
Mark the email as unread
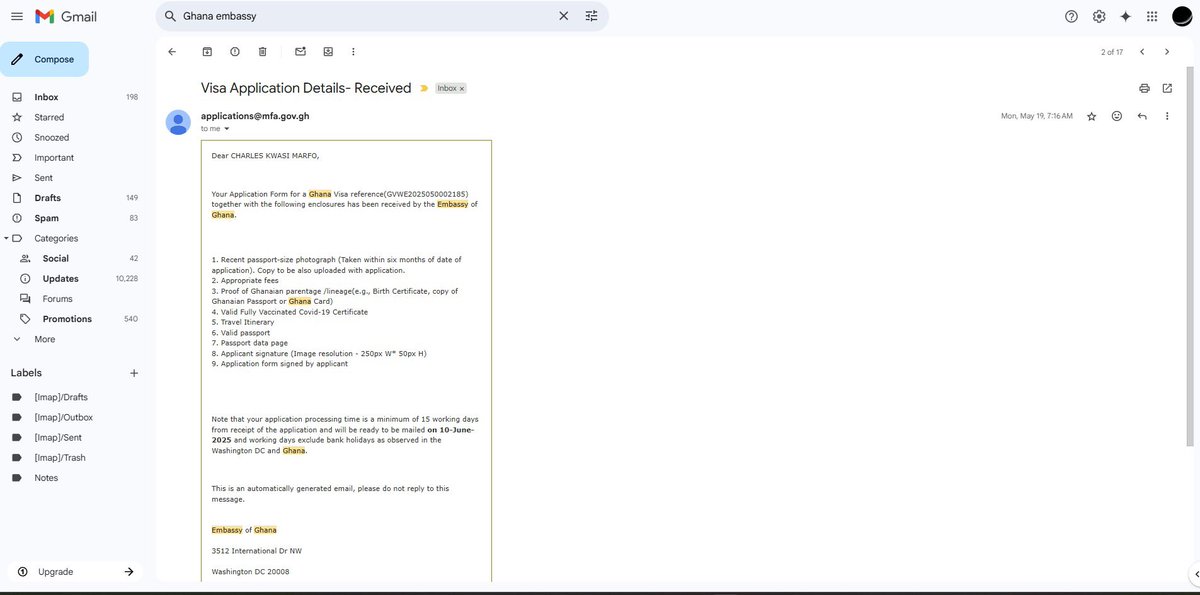point(300,52)
